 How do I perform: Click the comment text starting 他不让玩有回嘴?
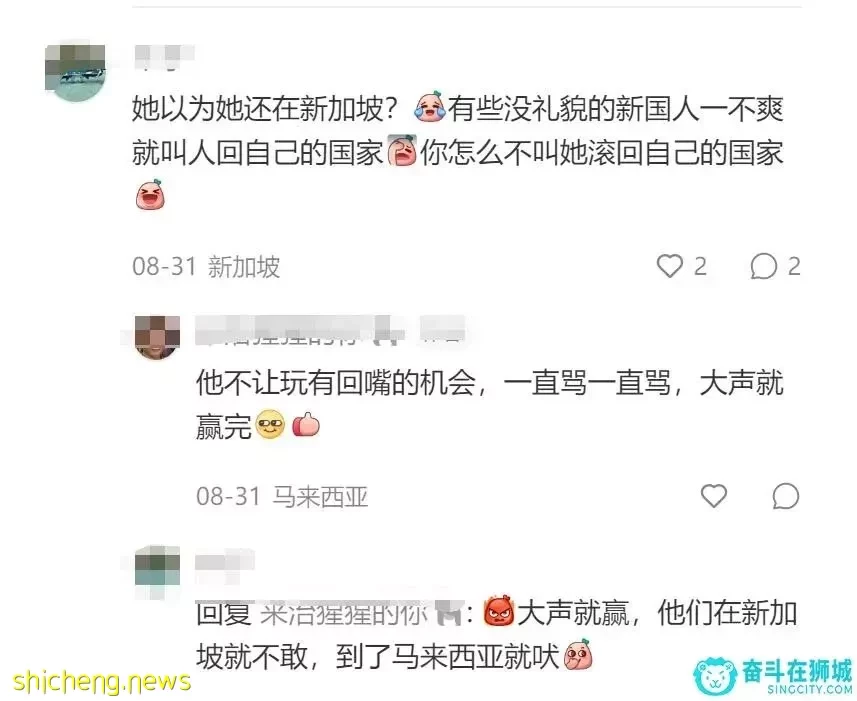pos(490,404)
